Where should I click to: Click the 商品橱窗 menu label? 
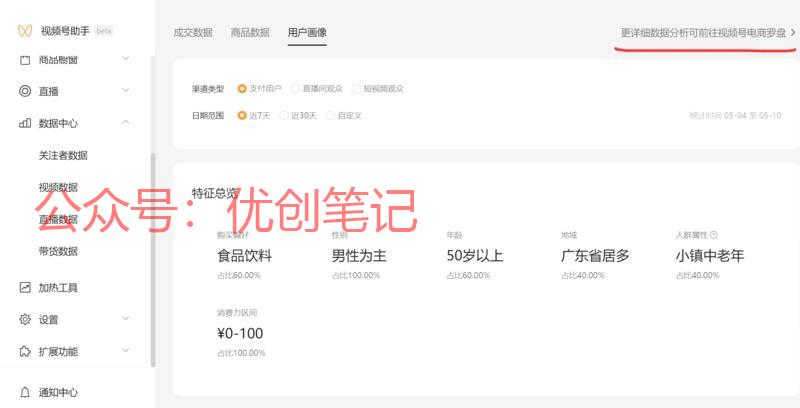(58, 60)
